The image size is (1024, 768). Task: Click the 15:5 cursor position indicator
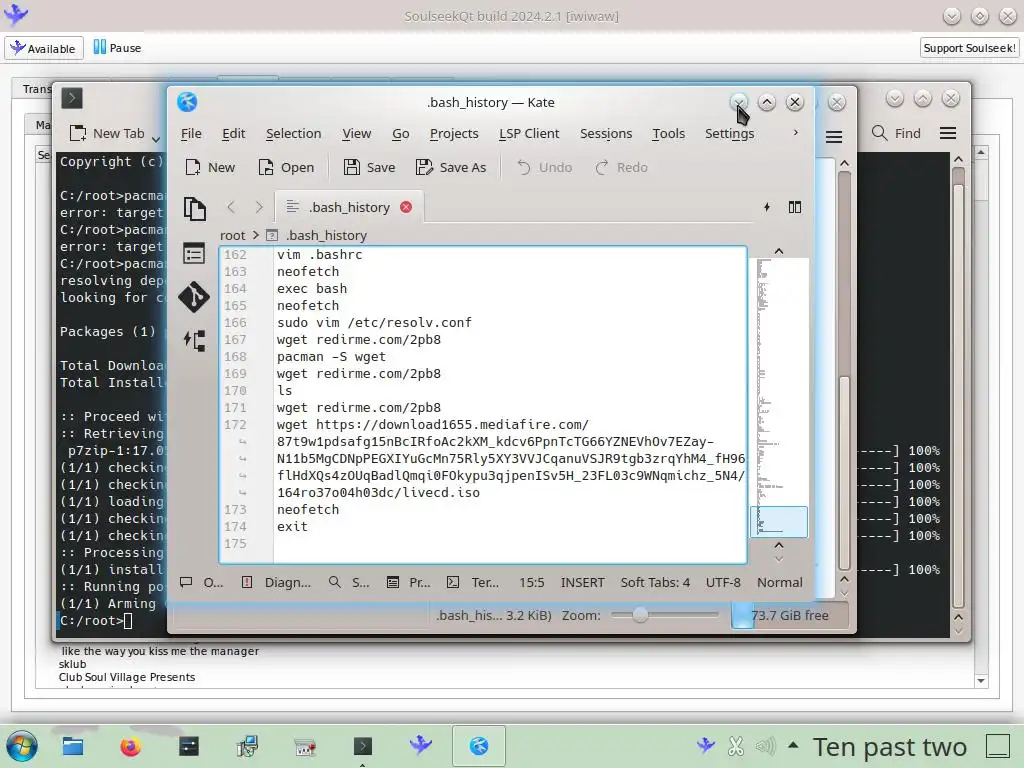click(532, 582)
